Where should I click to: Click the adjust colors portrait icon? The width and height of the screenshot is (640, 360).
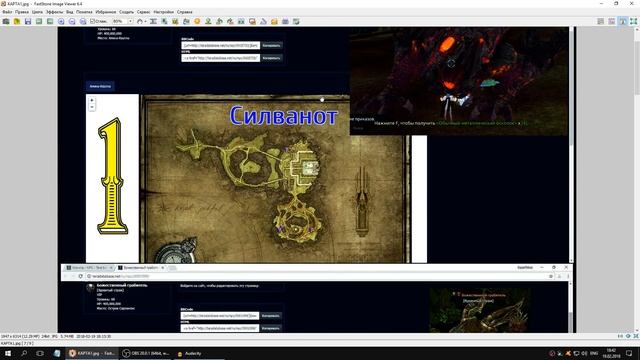click(x=208, y=21)
